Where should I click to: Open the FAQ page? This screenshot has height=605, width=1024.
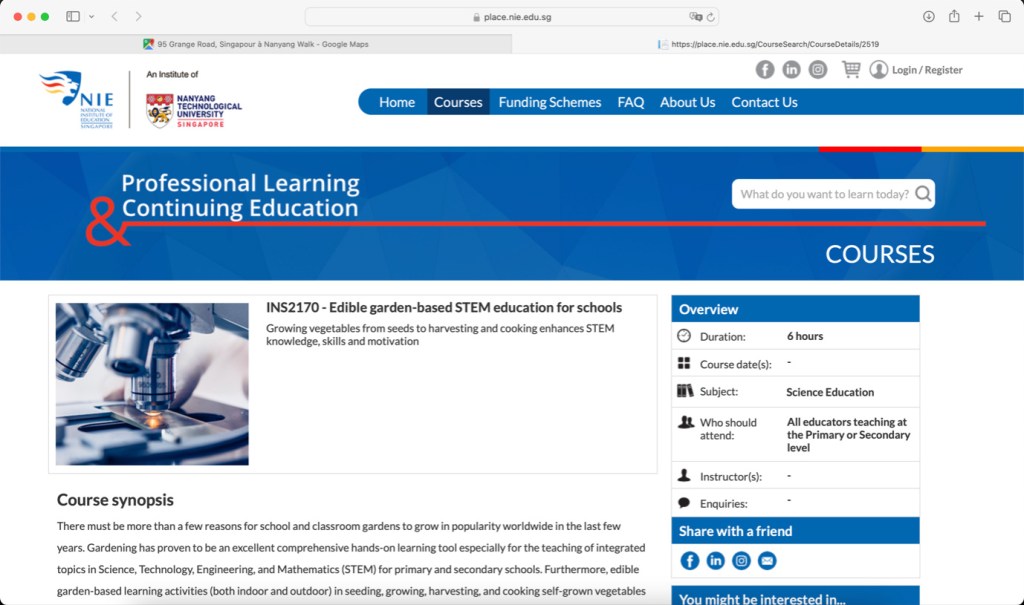[630, 101]
